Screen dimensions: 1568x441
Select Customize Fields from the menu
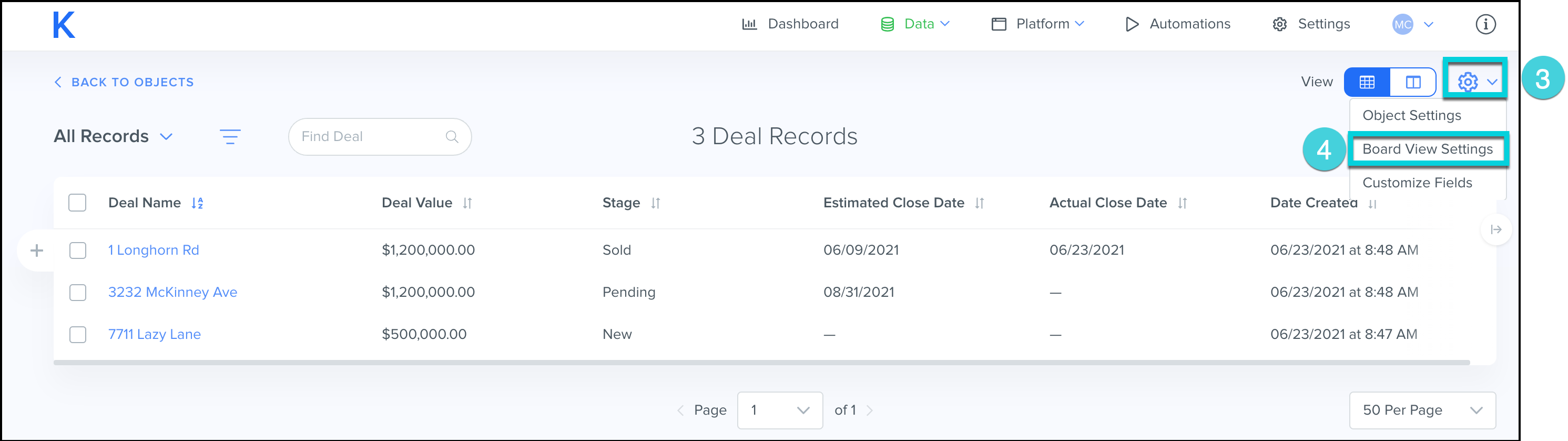[1417, 183]
